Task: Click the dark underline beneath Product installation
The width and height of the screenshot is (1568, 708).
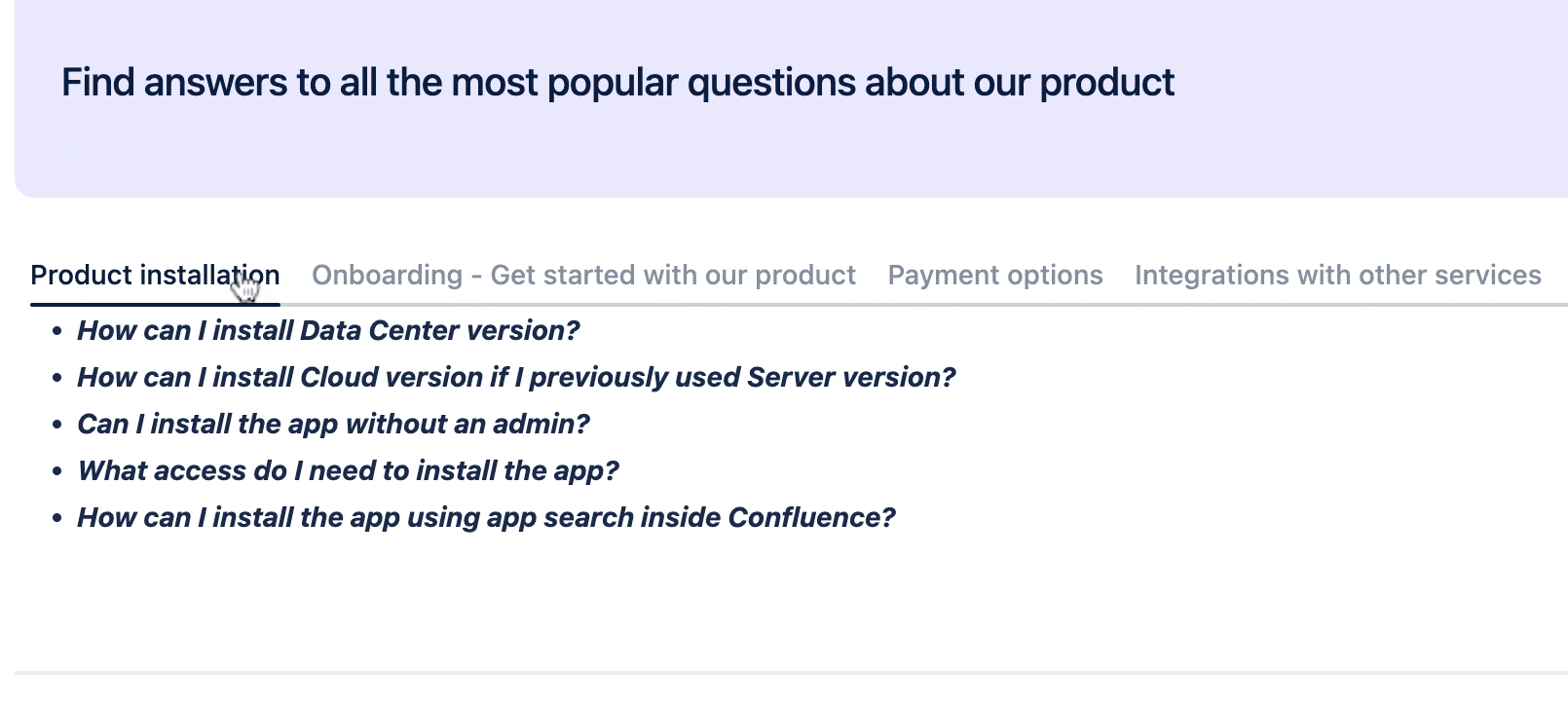Action: click(155, 305)
